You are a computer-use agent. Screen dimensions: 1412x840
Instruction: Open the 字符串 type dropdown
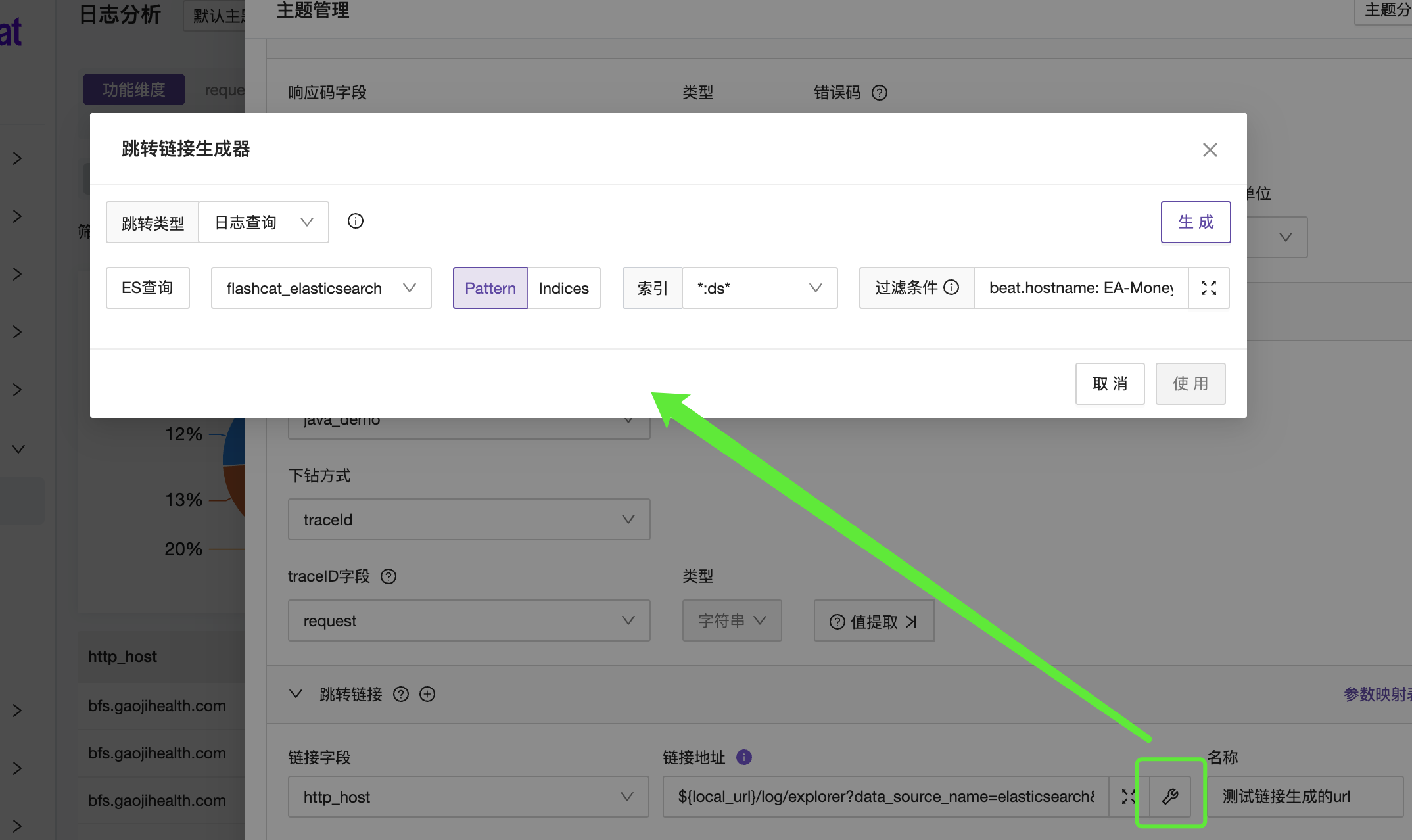(x=732, y=620)
